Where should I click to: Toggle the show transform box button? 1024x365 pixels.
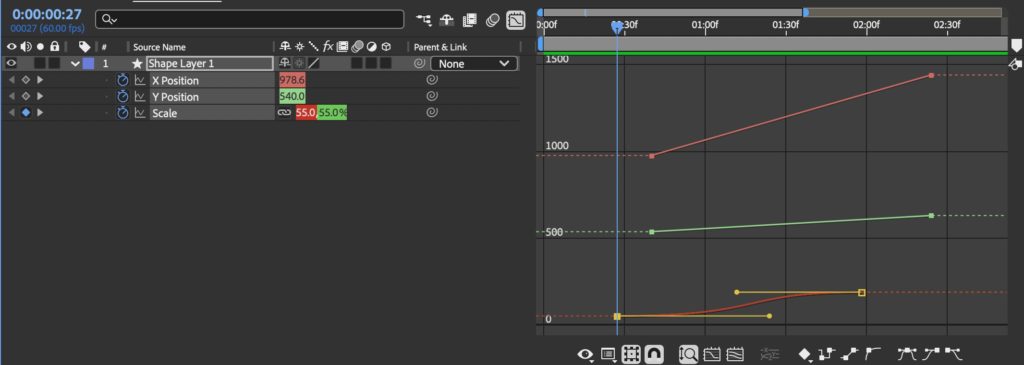630,354
